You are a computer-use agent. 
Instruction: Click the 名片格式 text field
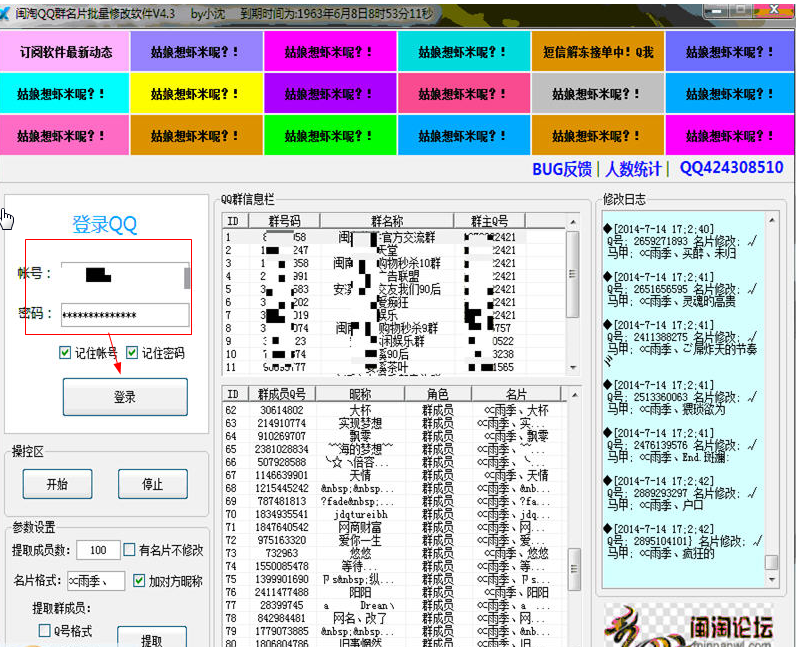tap(96, 581)
